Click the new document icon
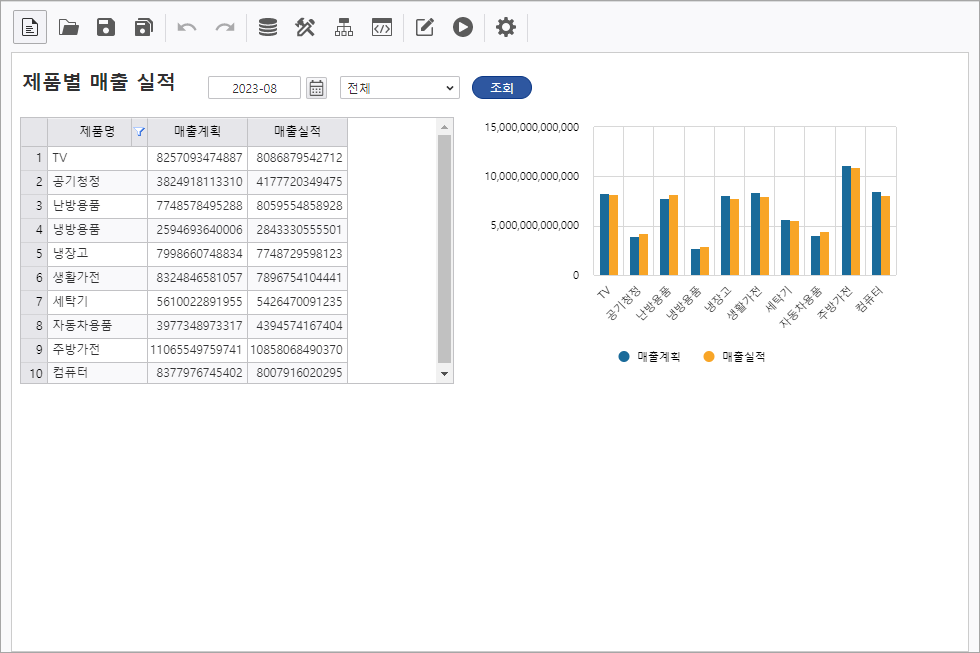This screenshot has width=980, height=653. click(30, 27)
